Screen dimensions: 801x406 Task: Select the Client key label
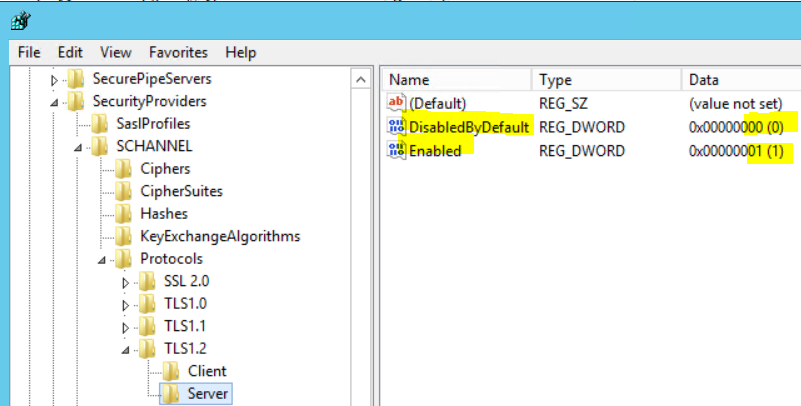coord(207,371)
